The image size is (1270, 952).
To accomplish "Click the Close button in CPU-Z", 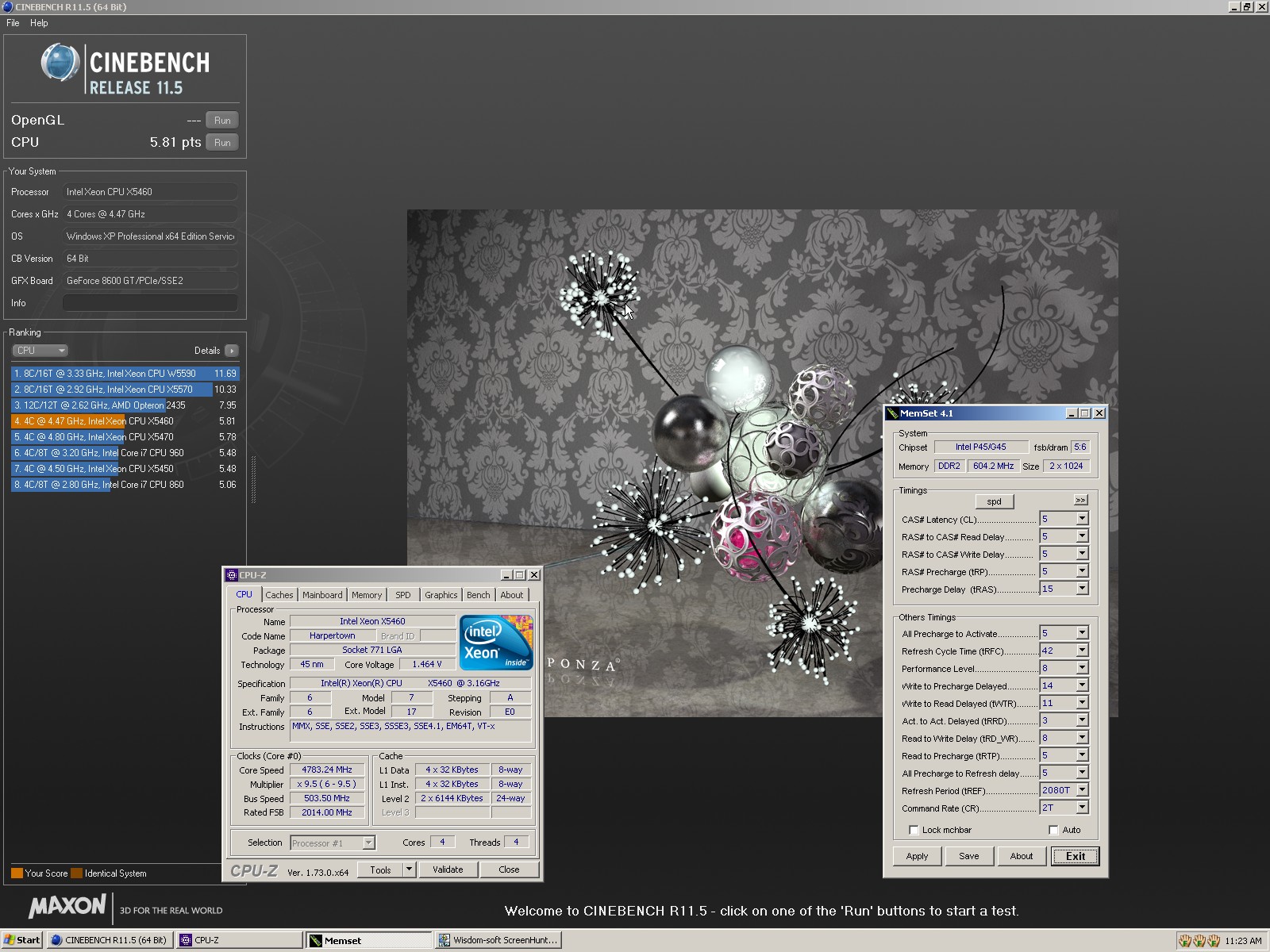I will click(509, 869).
